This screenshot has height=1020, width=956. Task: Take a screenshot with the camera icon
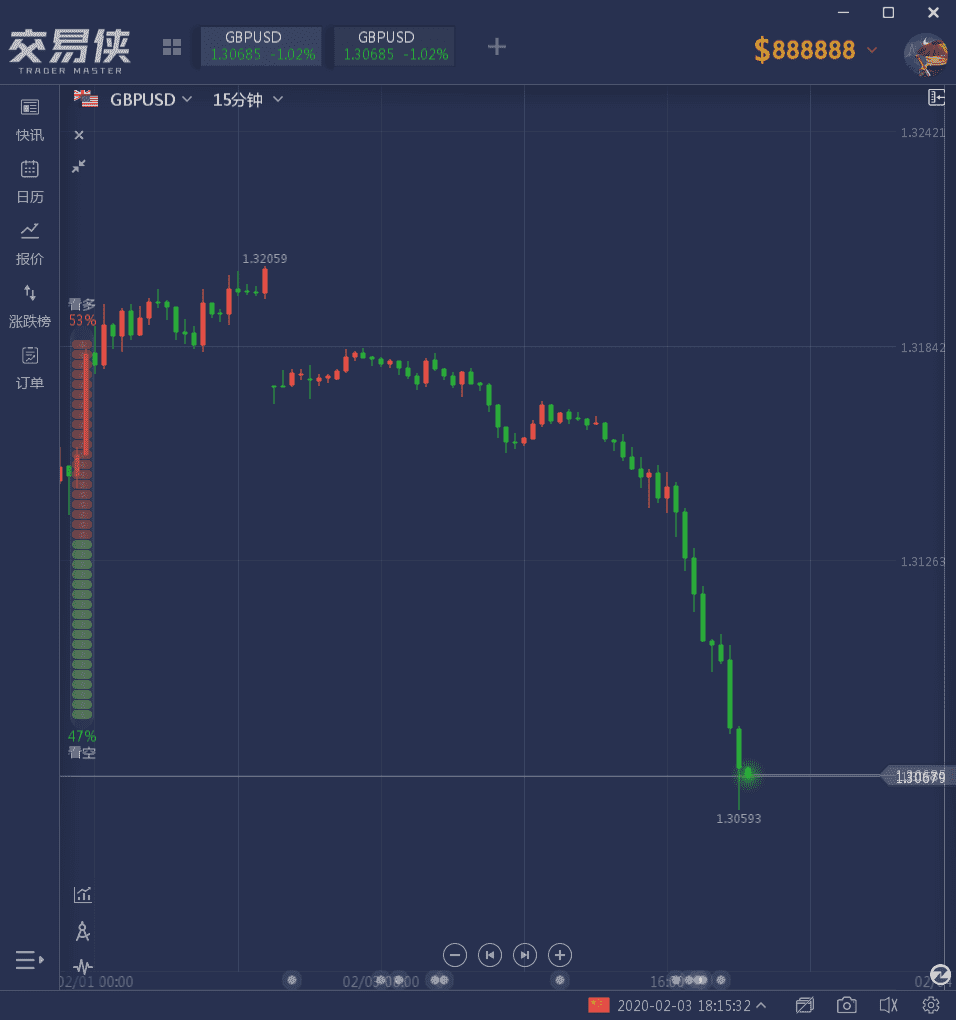847,1005
